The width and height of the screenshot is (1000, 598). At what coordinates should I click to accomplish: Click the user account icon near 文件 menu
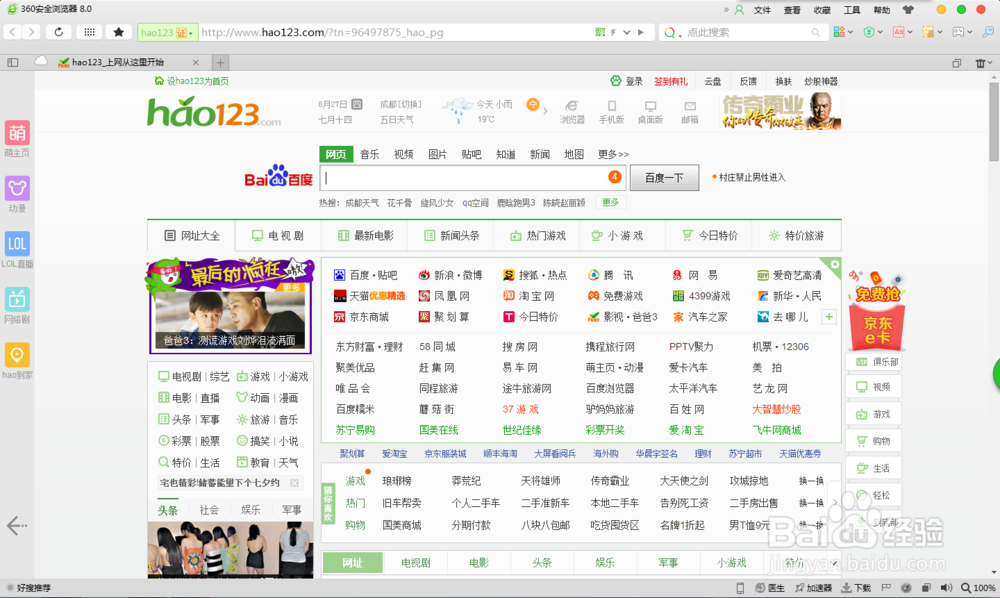coord(739,10)
